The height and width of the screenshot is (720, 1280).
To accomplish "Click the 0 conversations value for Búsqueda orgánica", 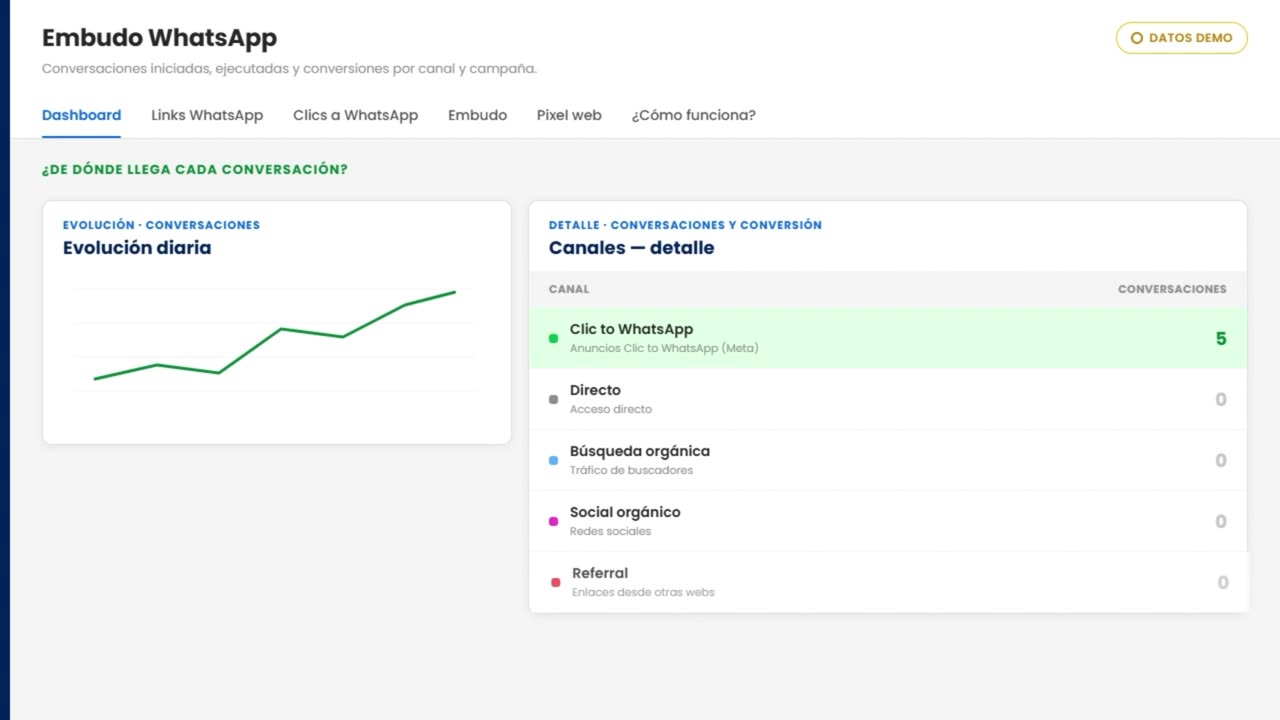I will click(1221, 461).
